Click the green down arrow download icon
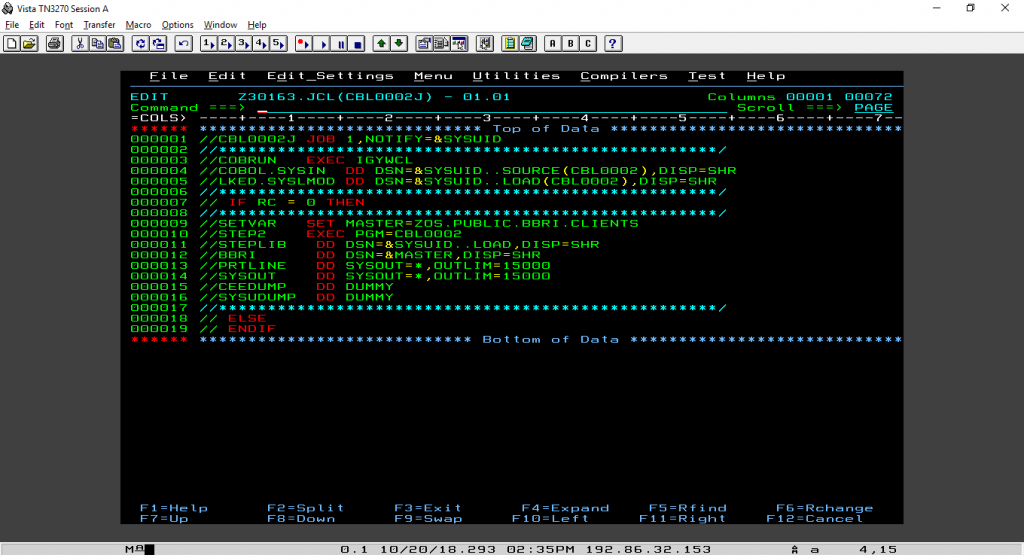This screenshot has height=558, width=1024. [399, 44]
